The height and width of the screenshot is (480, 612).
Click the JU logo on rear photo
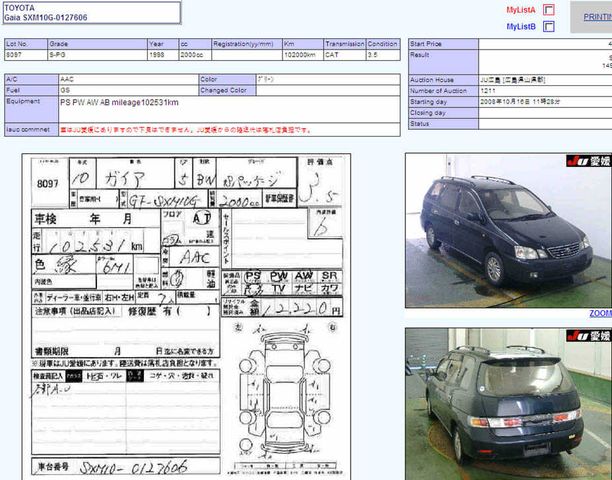pos(589,335)
